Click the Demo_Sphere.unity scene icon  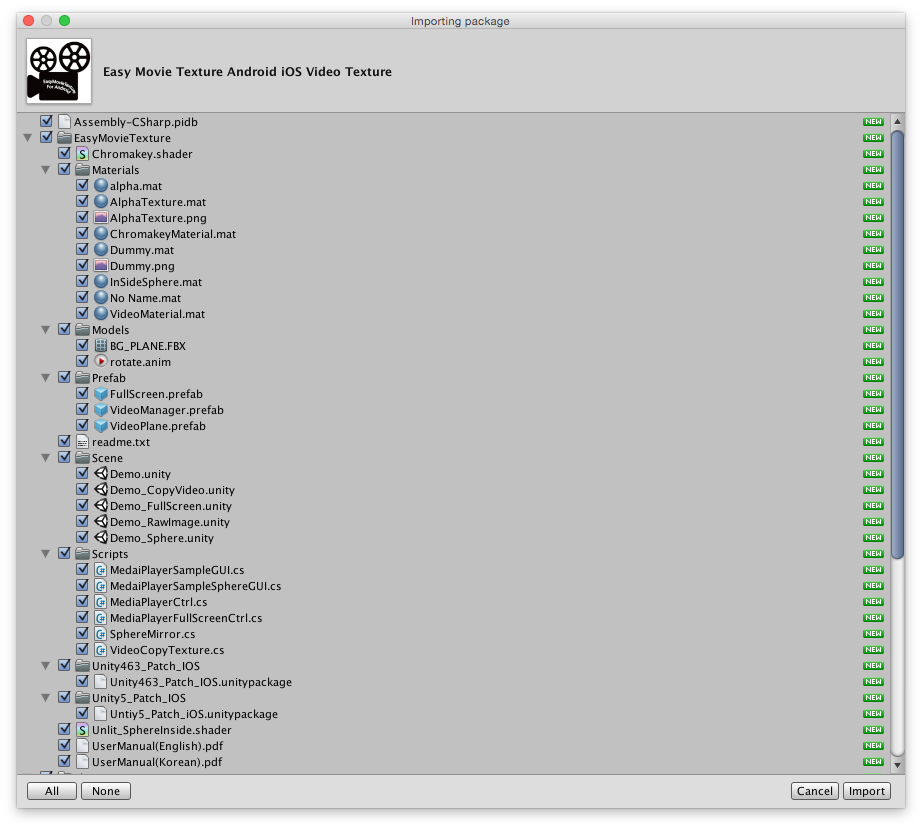[101, 537]
